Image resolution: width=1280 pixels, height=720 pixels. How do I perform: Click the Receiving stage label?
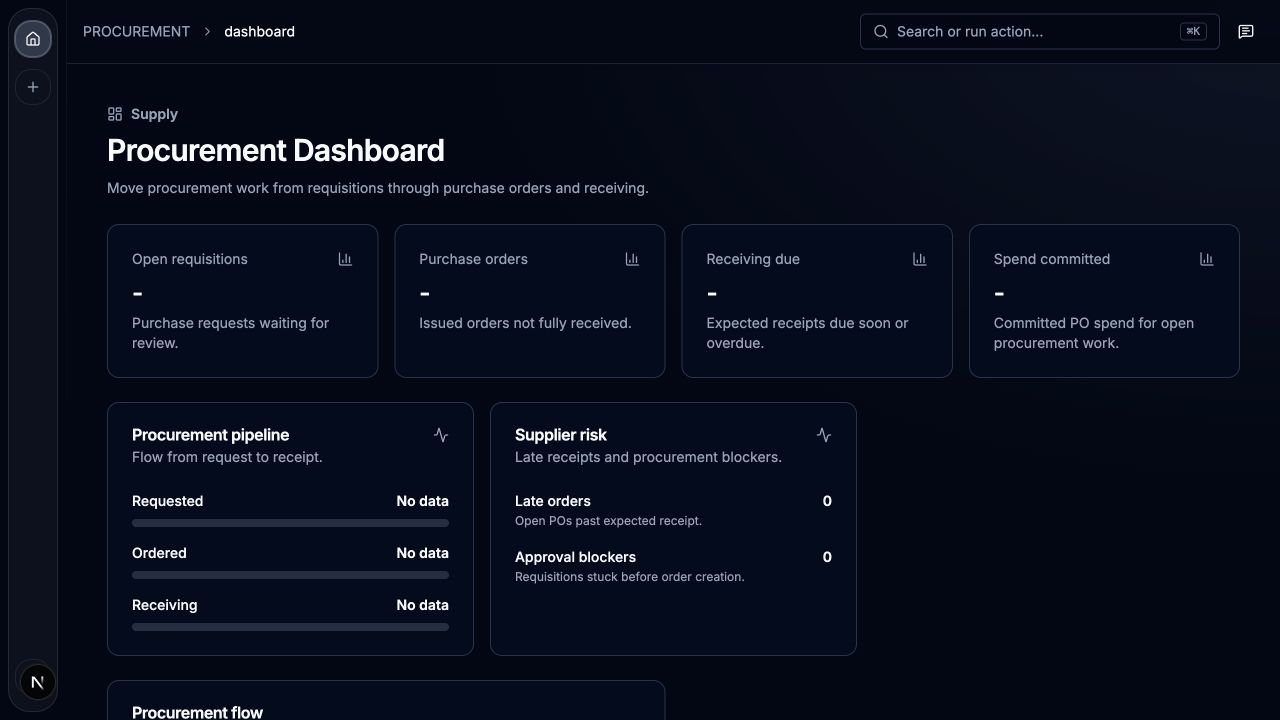click(164, 605)
